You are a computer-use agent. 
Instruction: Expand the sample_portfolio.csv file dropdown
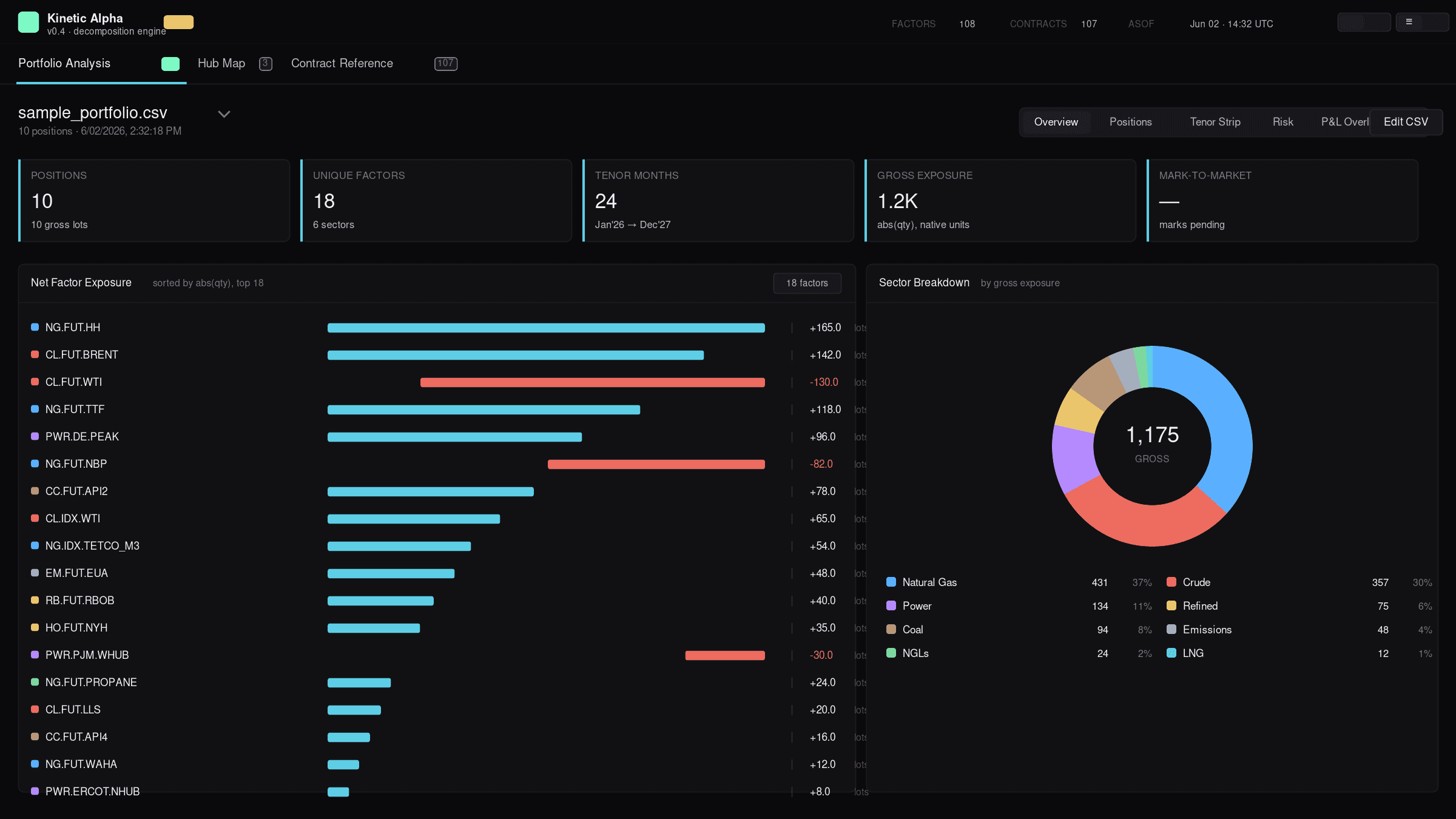[224, 114]
